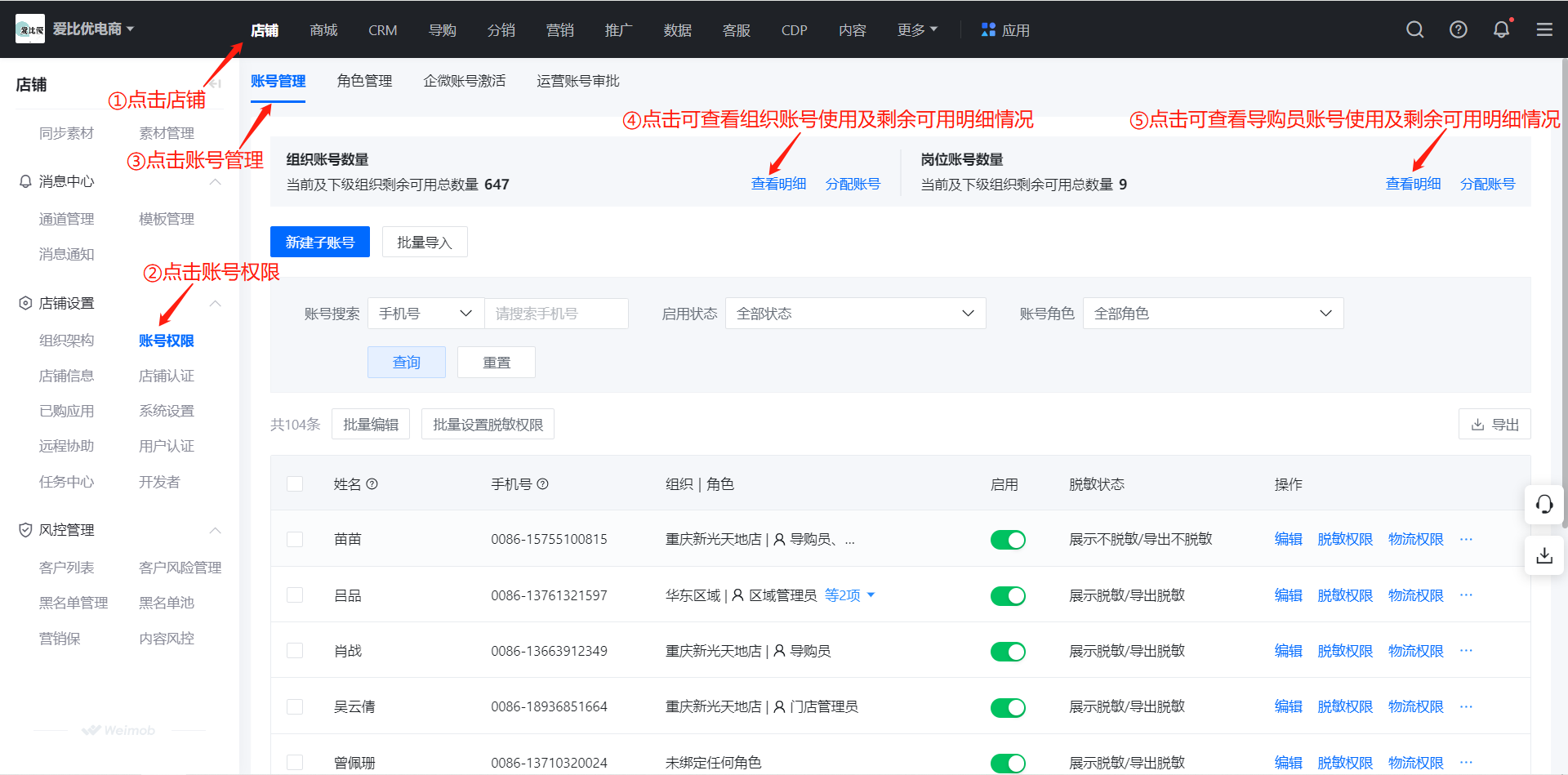1568x775 pixels.
Task: Click the export icon in 导出 button
Action: pyautogui.click(x=1477, y=425)
